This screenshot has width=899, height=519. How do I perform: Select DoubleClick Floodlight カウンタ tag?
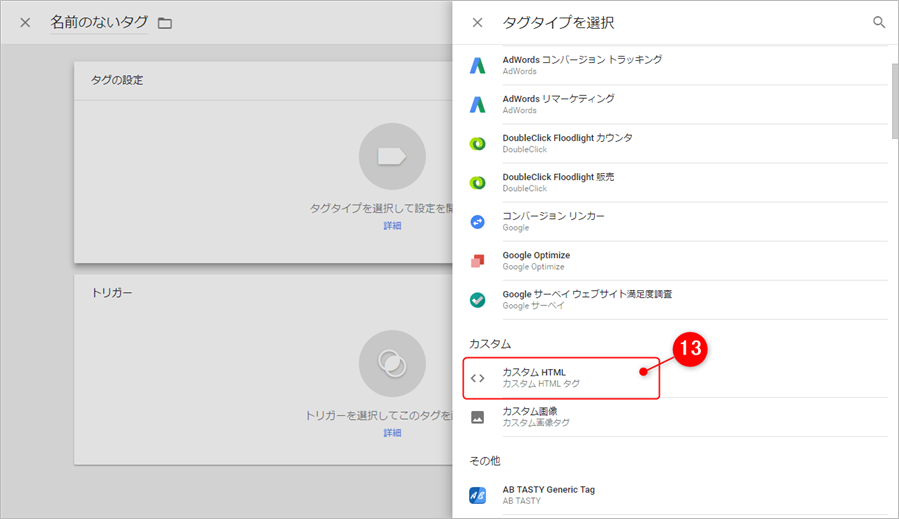point(678,143)
